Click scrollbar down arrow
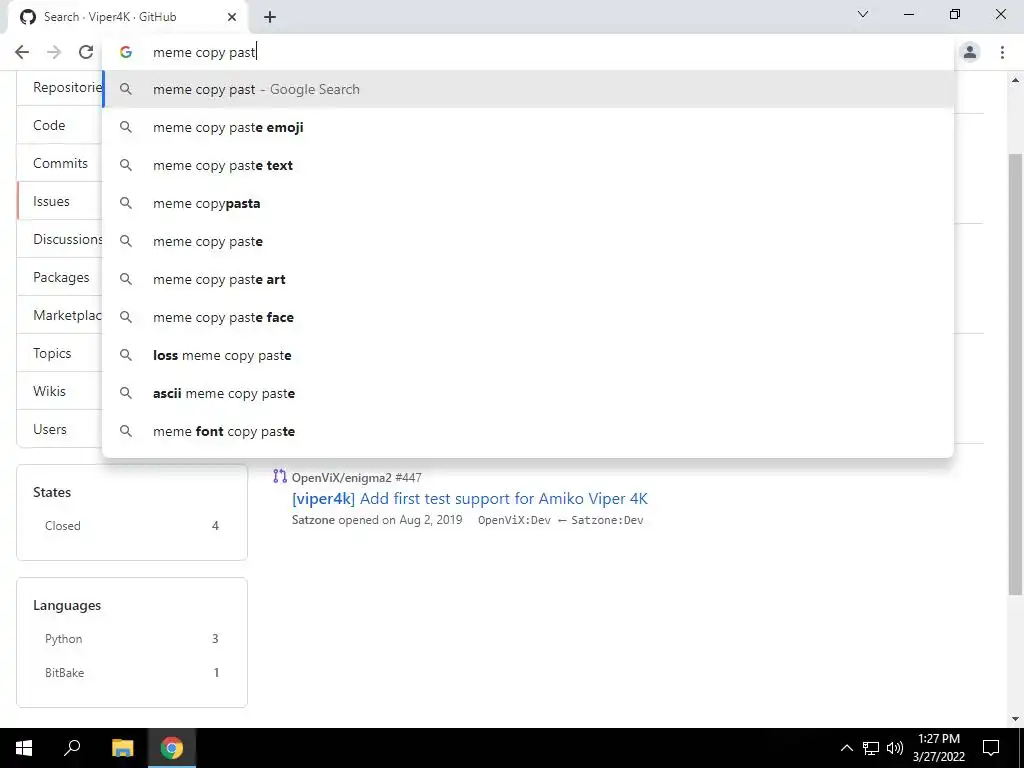The image size is (1024, 768). coord(1015,719)
